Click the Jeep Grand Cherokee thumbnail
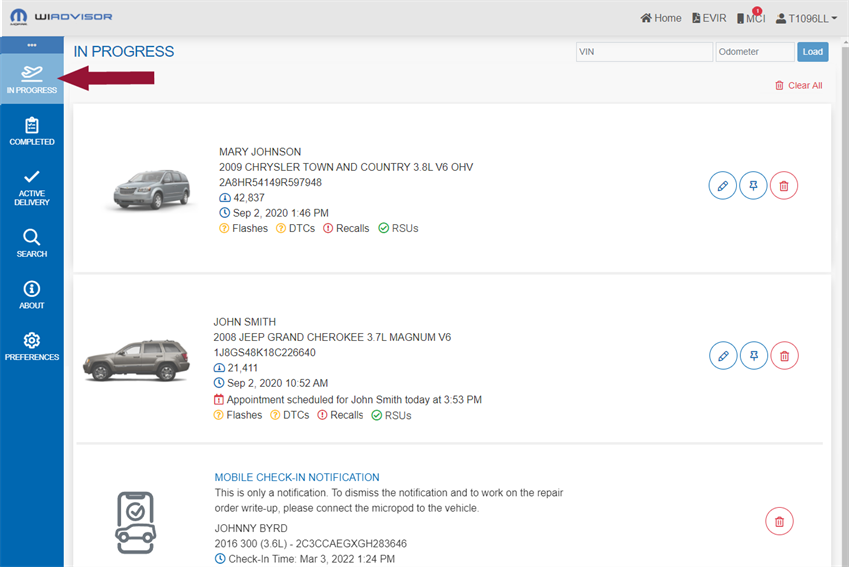Viewport: 849px width, 567px height. [136, 360]
